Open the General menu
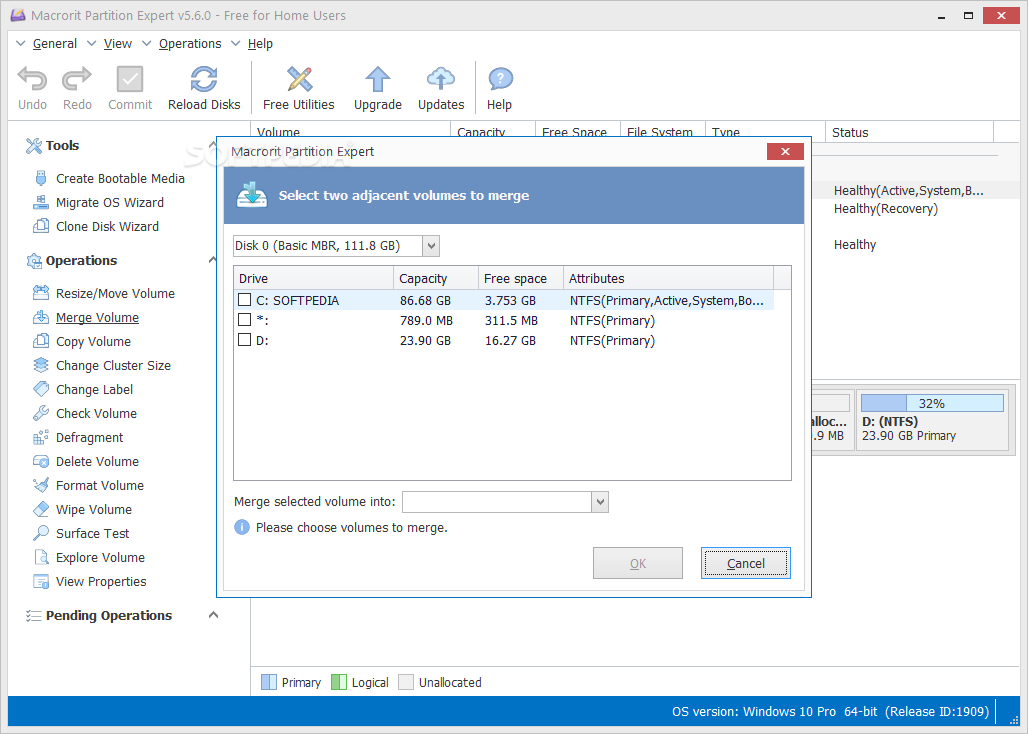This screenshot has width=1028, height=734. tap(54, 43)
